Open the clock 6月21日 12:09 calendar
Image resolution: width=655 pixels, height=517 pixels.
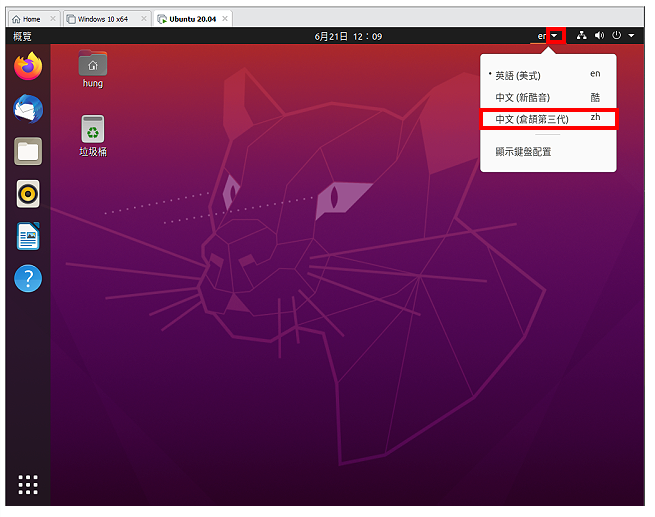348,37
